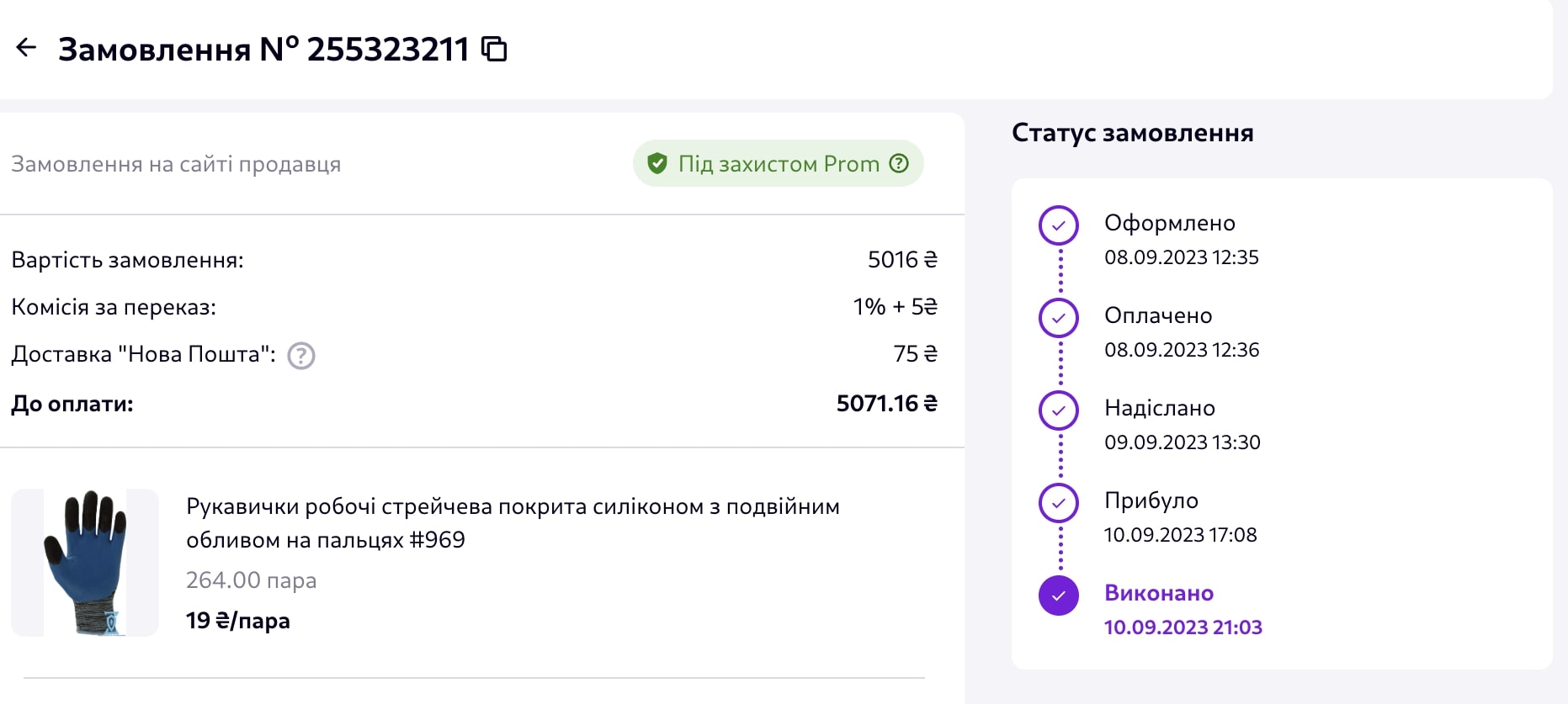Select the order total 5071.16 ₴
Screen dimensions: 1568x704
(887, 404)
